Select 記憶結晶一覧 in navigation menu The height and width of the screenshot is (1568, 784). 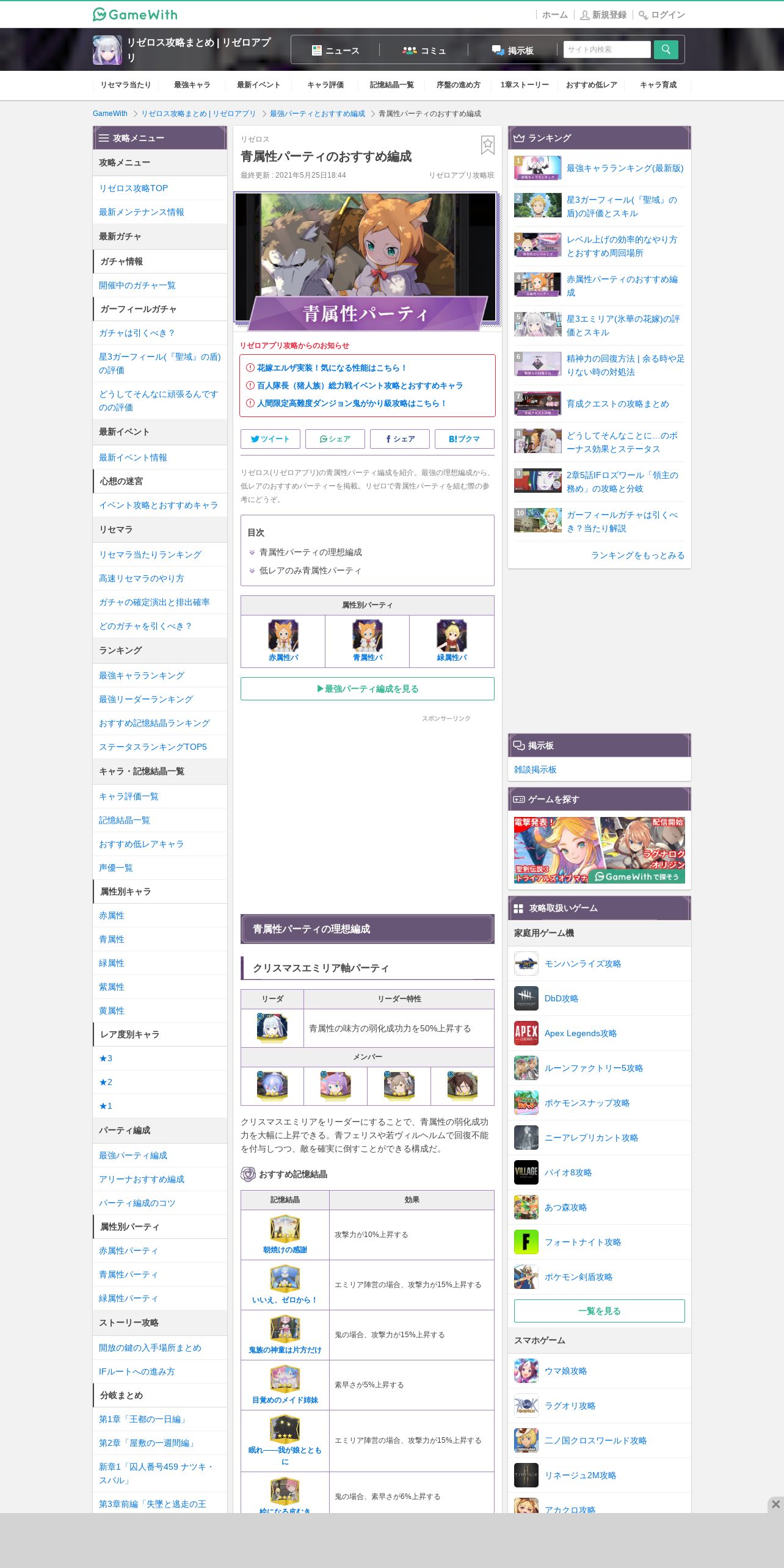pyautogui.click(x=392, y=85)
